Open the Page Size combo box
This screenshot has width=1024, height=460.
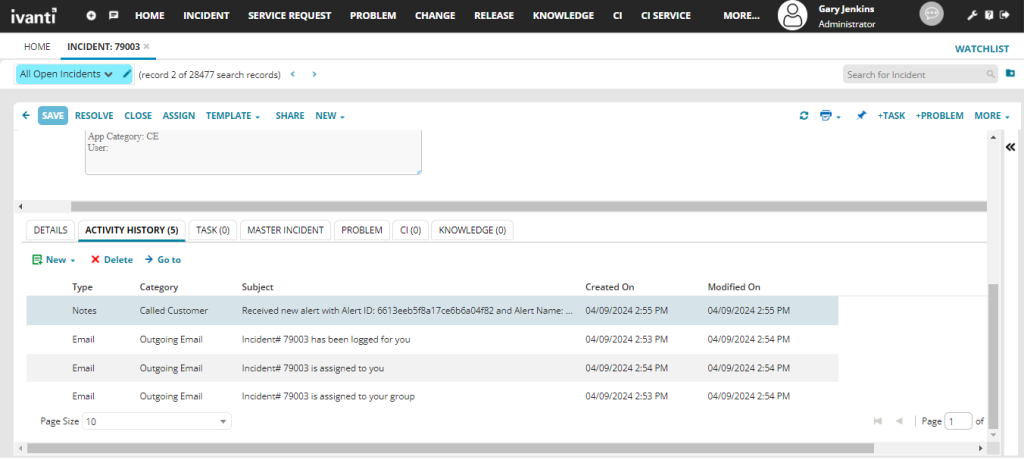pos(157,421)
